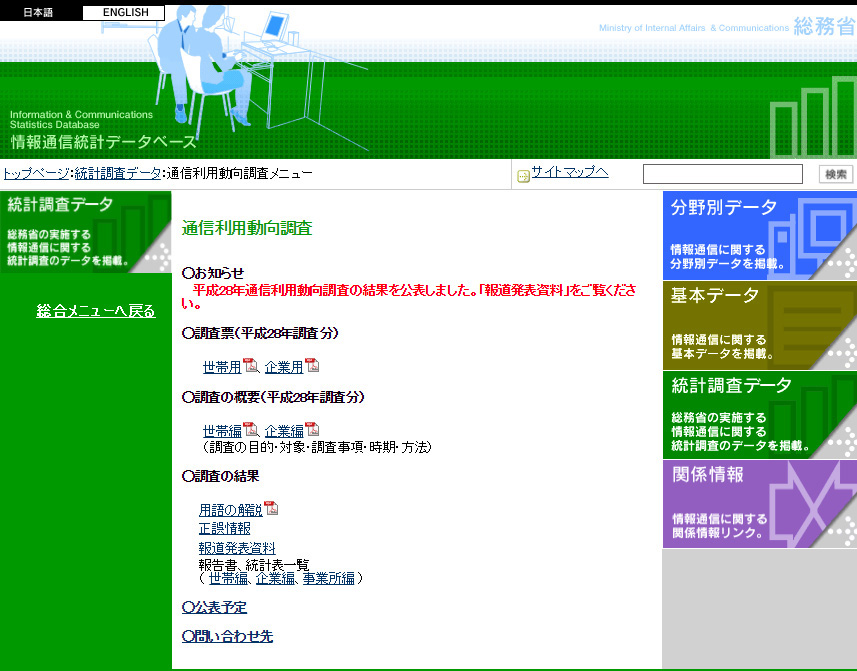This screenshot has height=671, width=857.
Task: Open the 分野別データ blue banner
Action: point(760,235)
